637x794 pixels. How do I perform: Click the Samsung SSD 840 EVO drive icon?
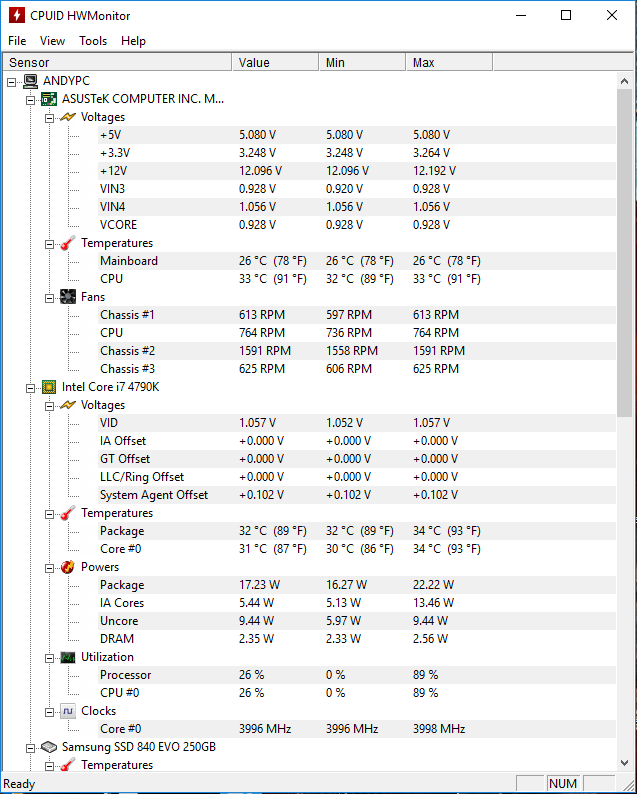49,747
